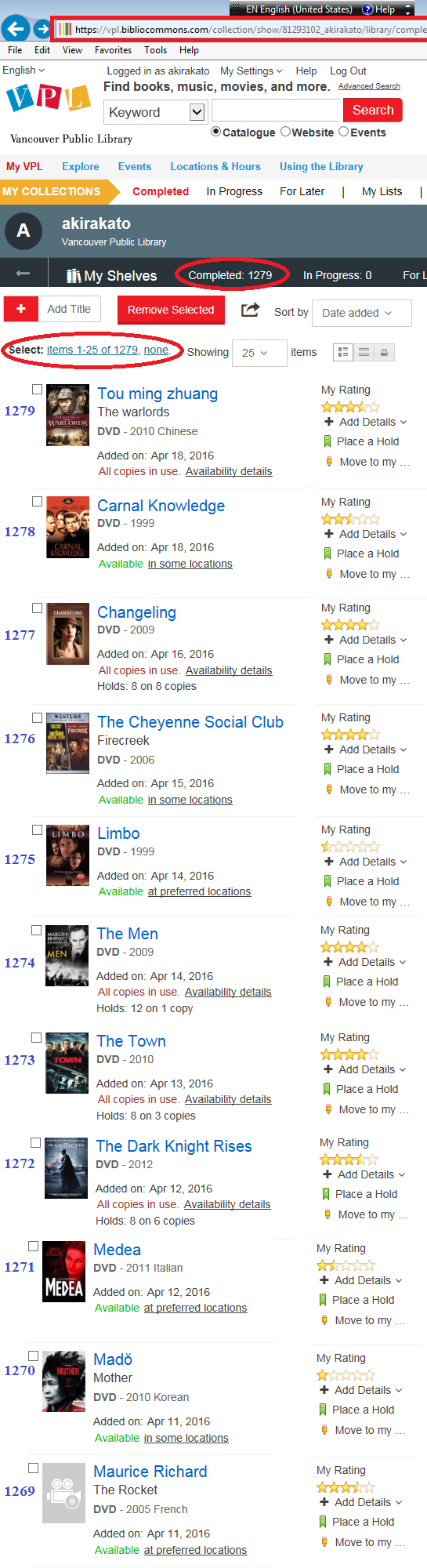Select the Website radio button
The height and width of the screenshot is (1568, 427).
point(285,132)
